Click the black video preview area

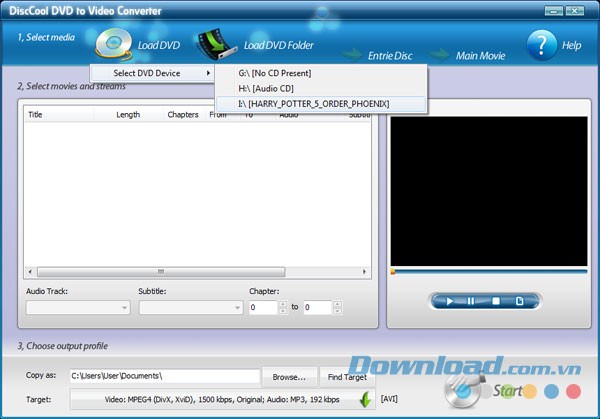pos(489,191)
